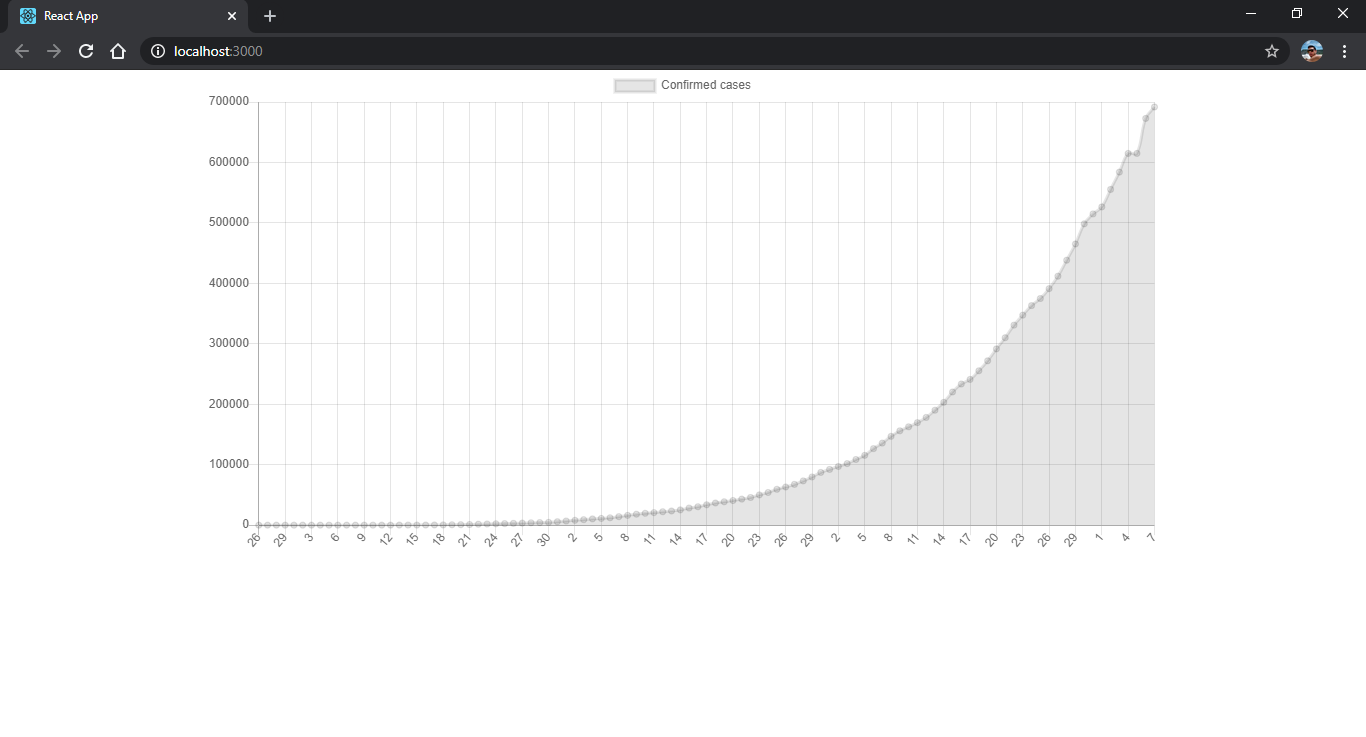The image size is (1366, 737).
Task: Go to the browser home page
Action: pyautogui.click(x=118, y=51)
